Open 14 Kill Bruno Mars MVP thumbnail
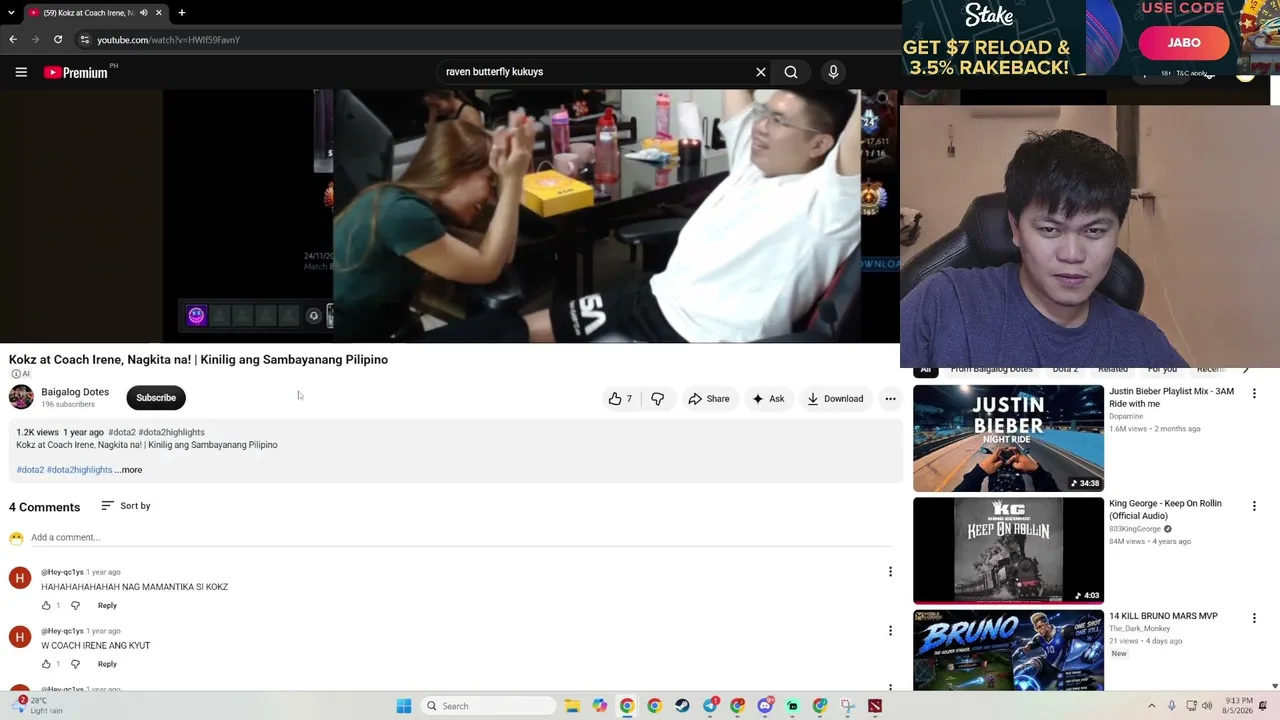This screenshot has height=720, width=1280. pyautogui.click(x=1008, y=650)
